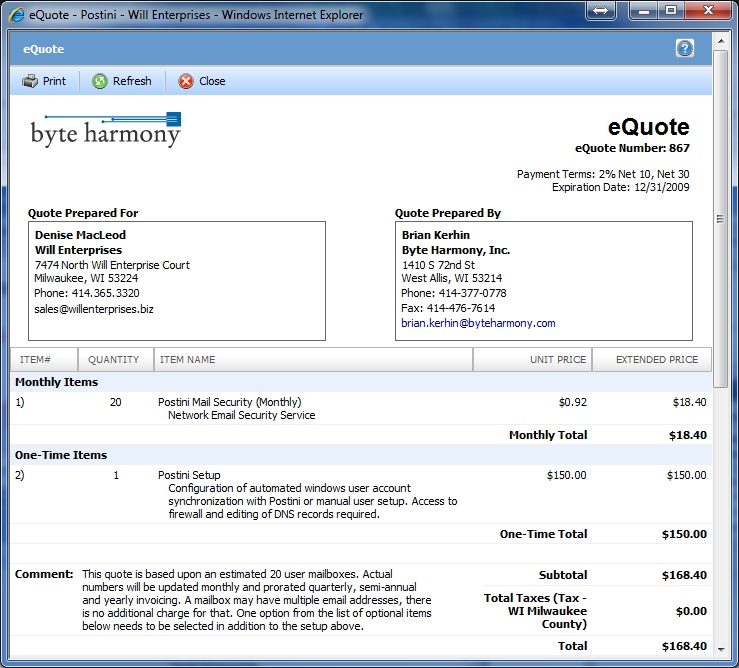This screenshot has width=739, height=668.
Task: Maximize the Internet Explorer window
Action: click(x=671, y=10)
